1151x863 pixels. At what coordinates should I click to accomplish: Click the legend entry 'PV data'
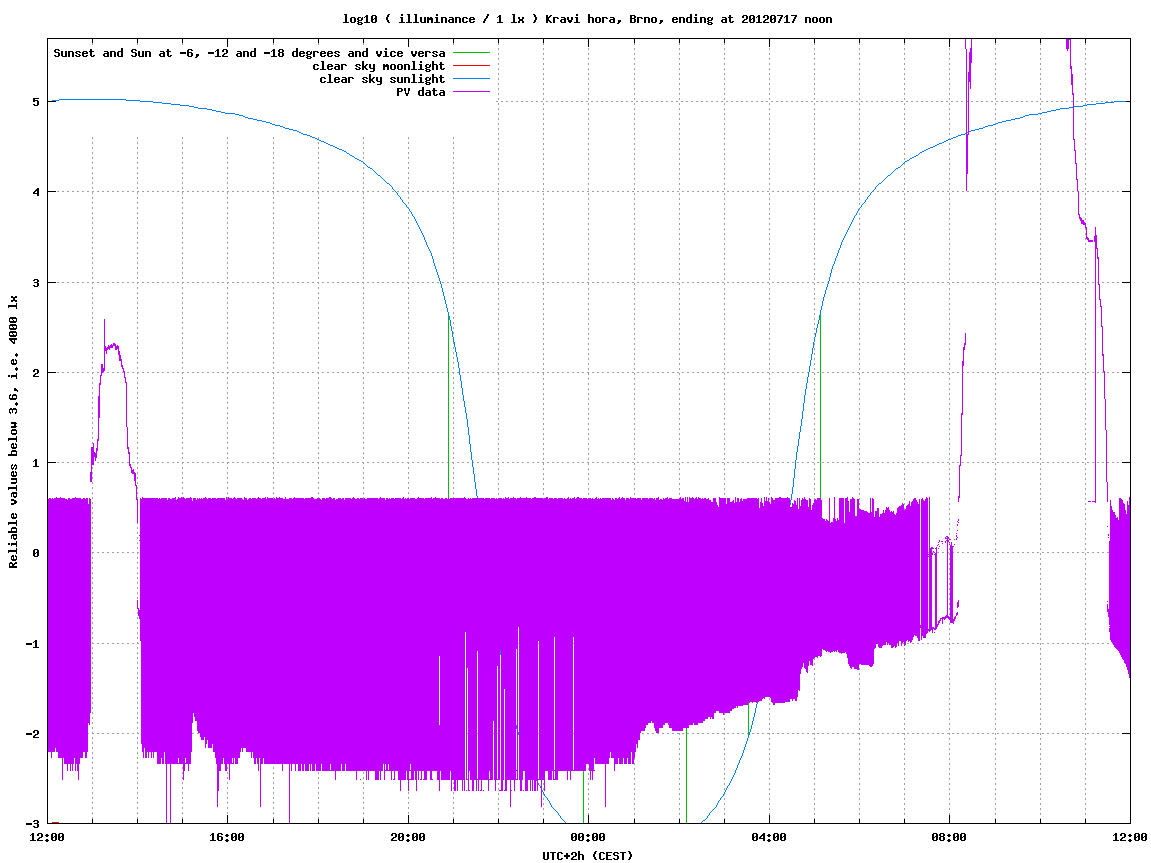click(421, 92)
